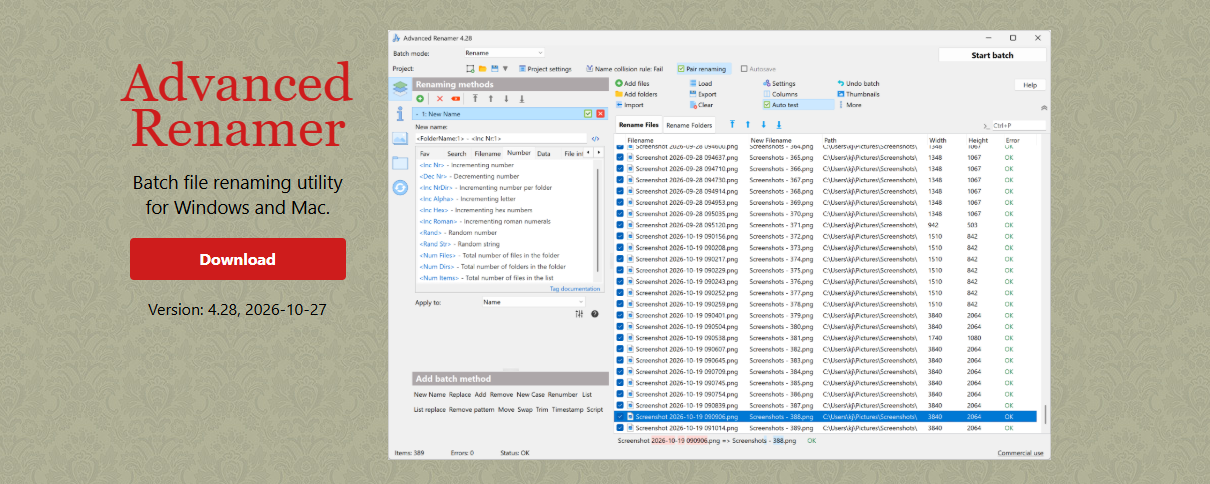Open the Renaming methods layers icon in sidebar

coord(400,89)
